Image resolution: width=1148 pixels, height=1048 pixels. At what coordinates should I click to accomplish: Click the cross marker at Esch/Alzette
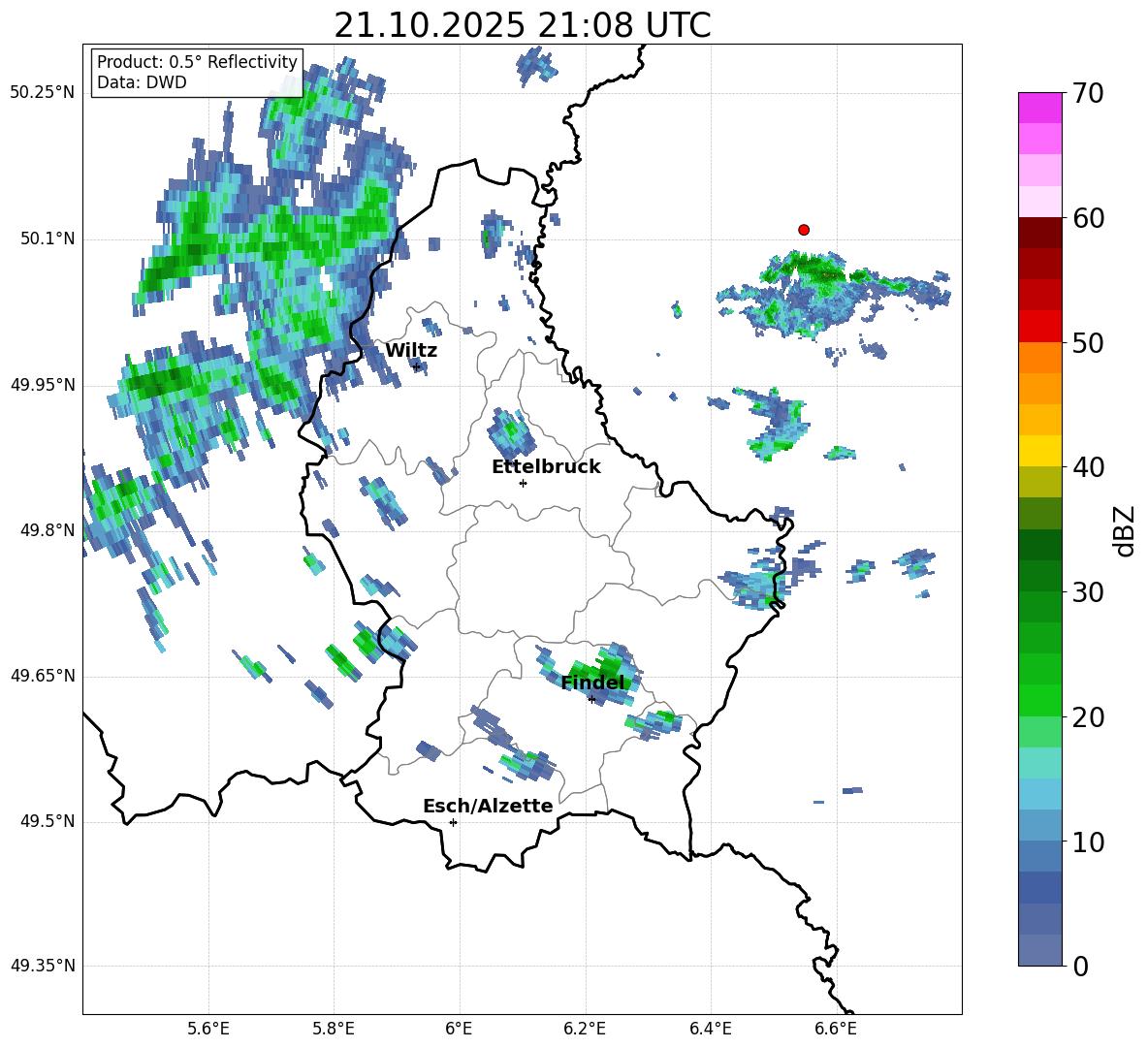pos(453,822)
